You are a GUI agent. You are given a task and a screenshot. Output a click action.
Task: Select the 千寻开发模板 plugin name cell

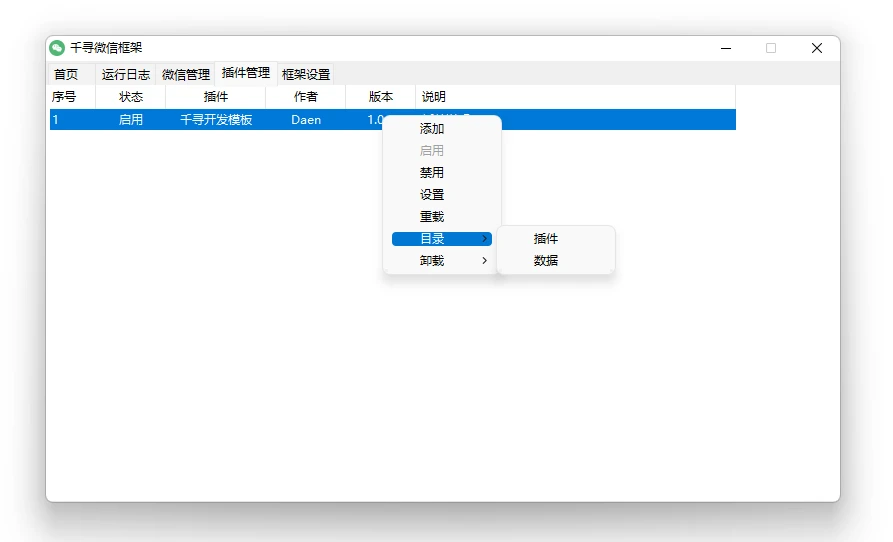tap(216, 120)
